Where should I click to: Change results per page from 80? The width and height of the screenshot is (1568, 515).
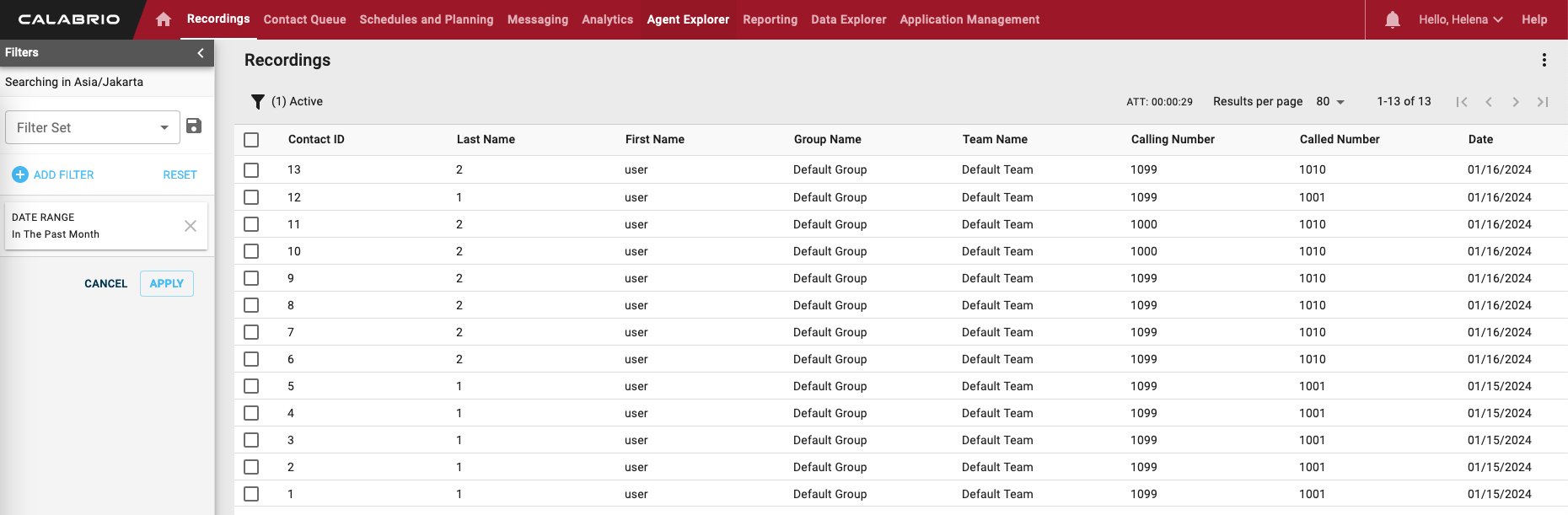1329,102
